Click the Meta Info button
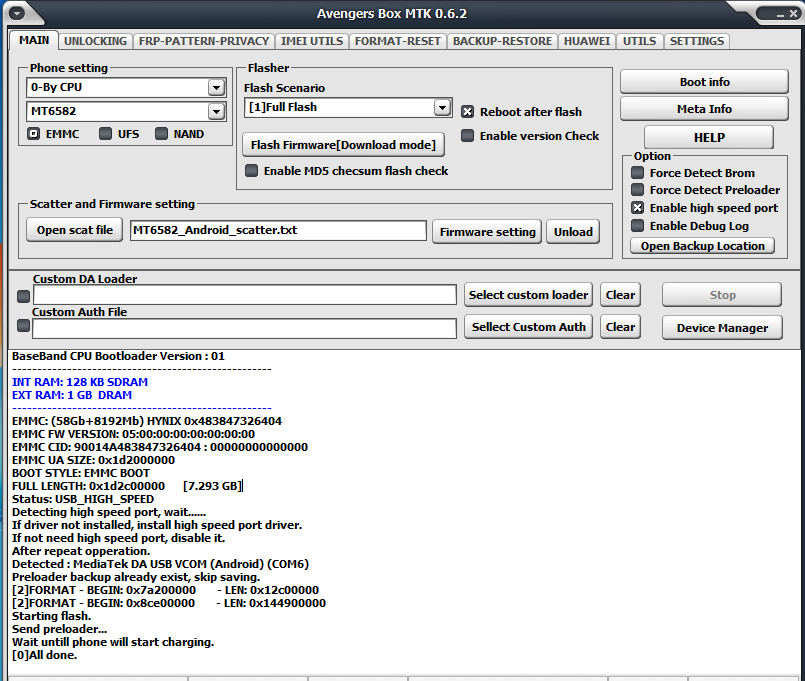 [x=704, y=109]
